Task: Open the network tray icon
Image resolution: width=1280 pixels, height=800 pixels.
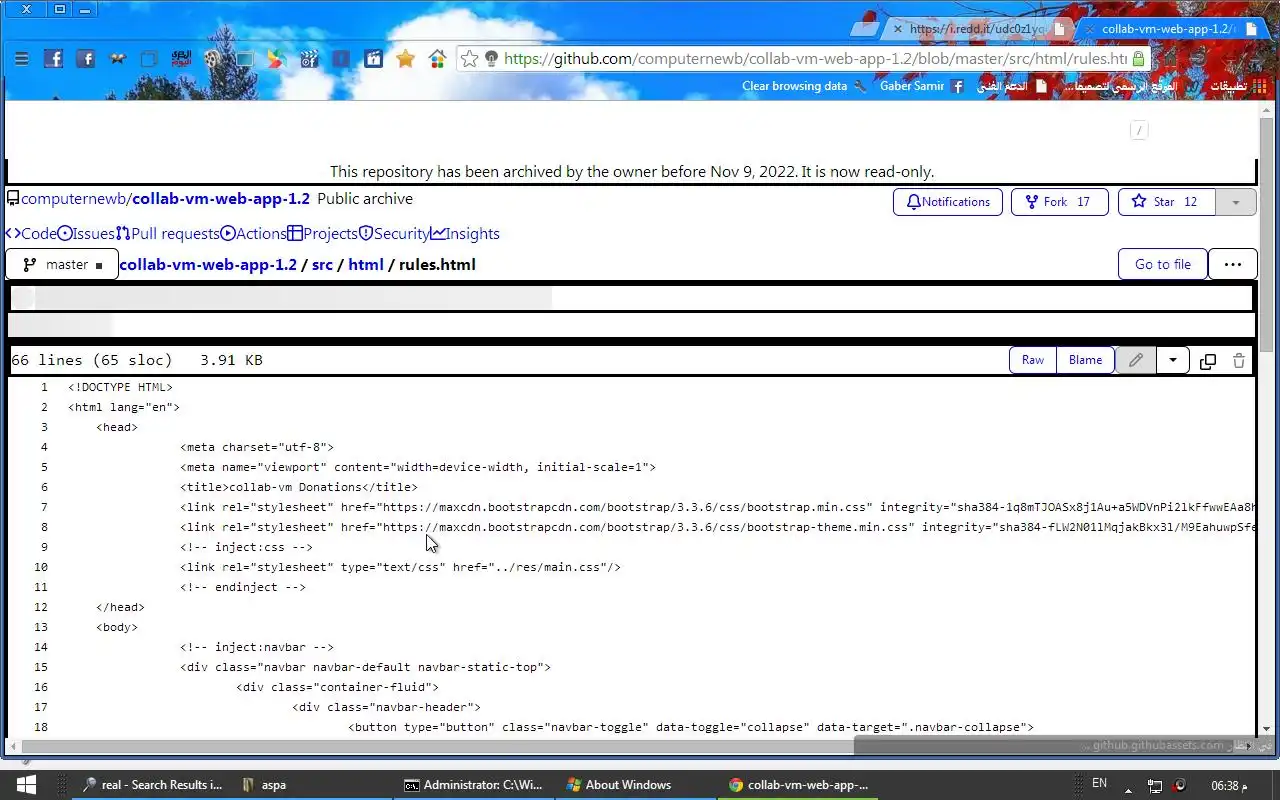Action: pyautogui.click(x=1154, y=786)
